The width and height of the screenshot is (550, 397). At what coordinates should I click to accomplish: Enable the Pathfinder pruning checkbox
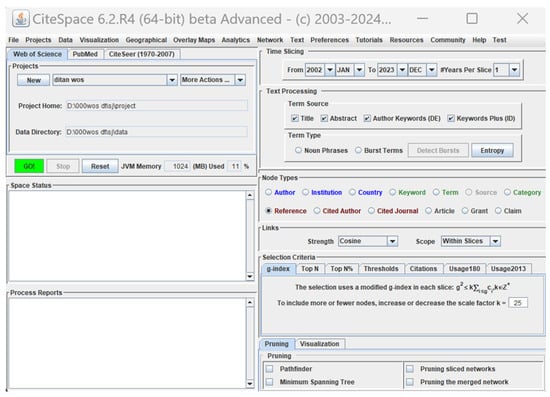tap(269, 369)
